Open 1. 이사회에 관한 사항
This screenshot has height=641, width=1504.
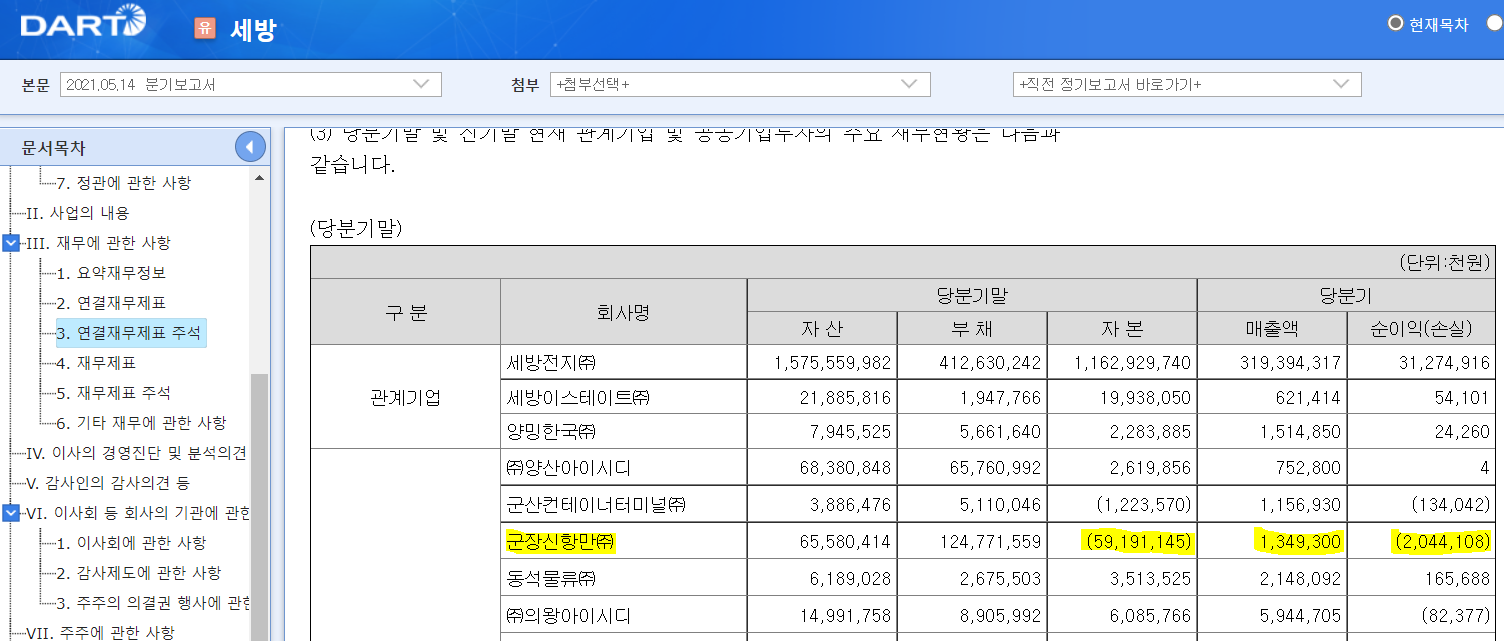point(131,543)
